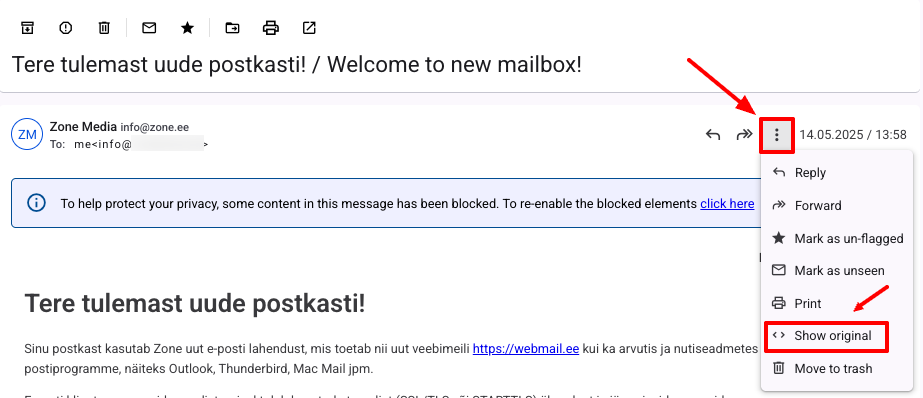Open the https://webmail.ee link
923x398 pixels.
(526, 349)
